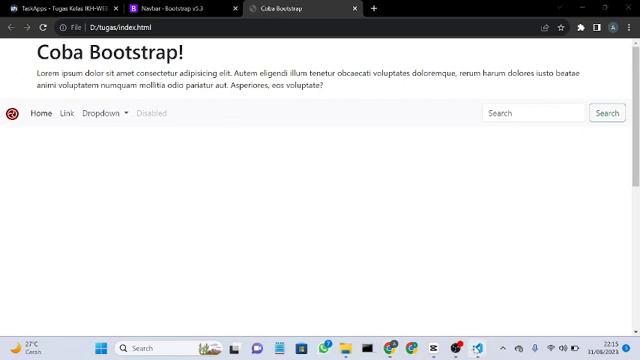Image resolution: width=640 pixels, height=360 pixels.
Task: Close the Navbar Bootstrap tab
Action: point(235,8)
